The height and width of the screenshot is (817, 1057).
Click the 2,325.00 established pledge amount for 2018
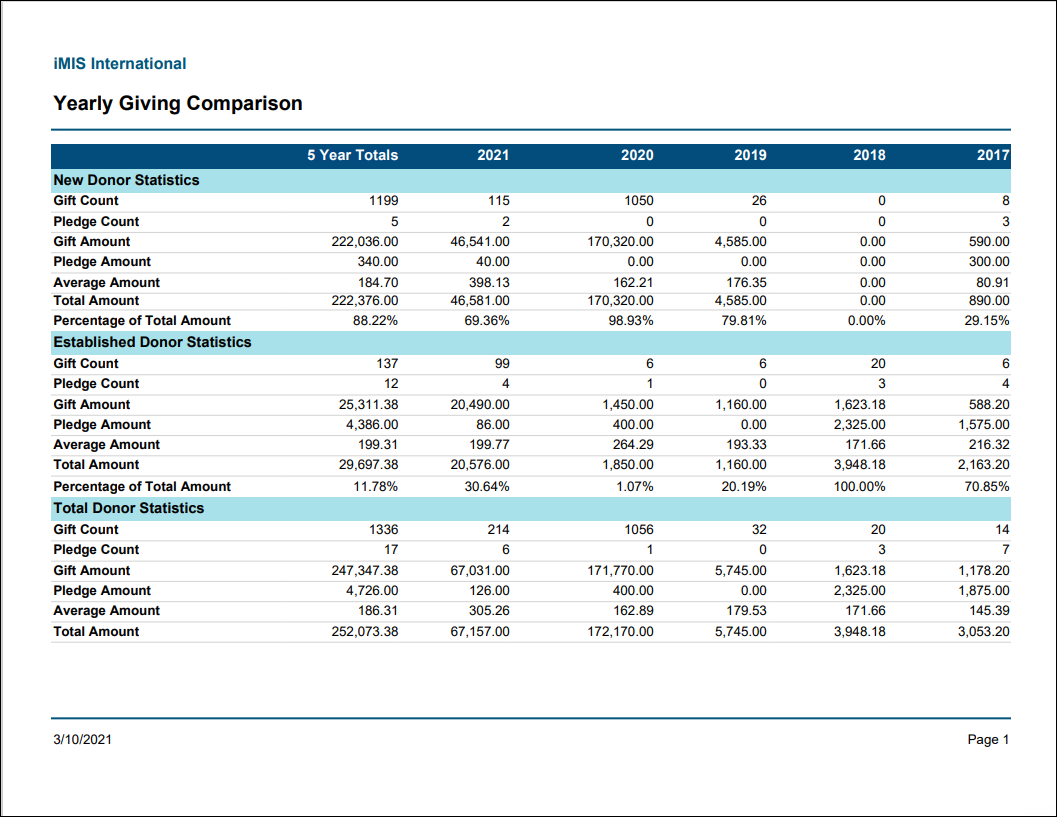[x=859, y=425]
